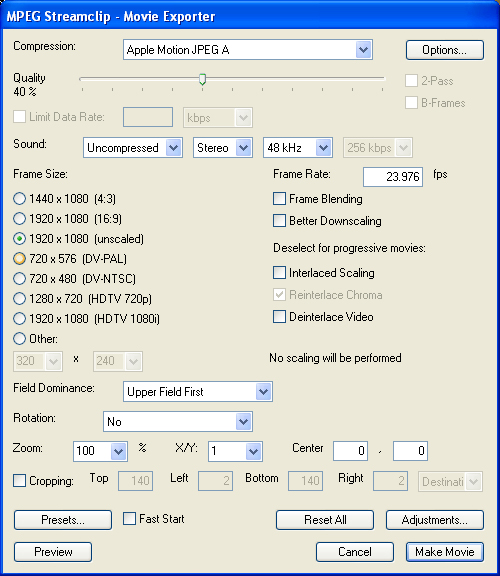Choose 1280 x 720 (HDTV 720p) radio

coord(19,298)
